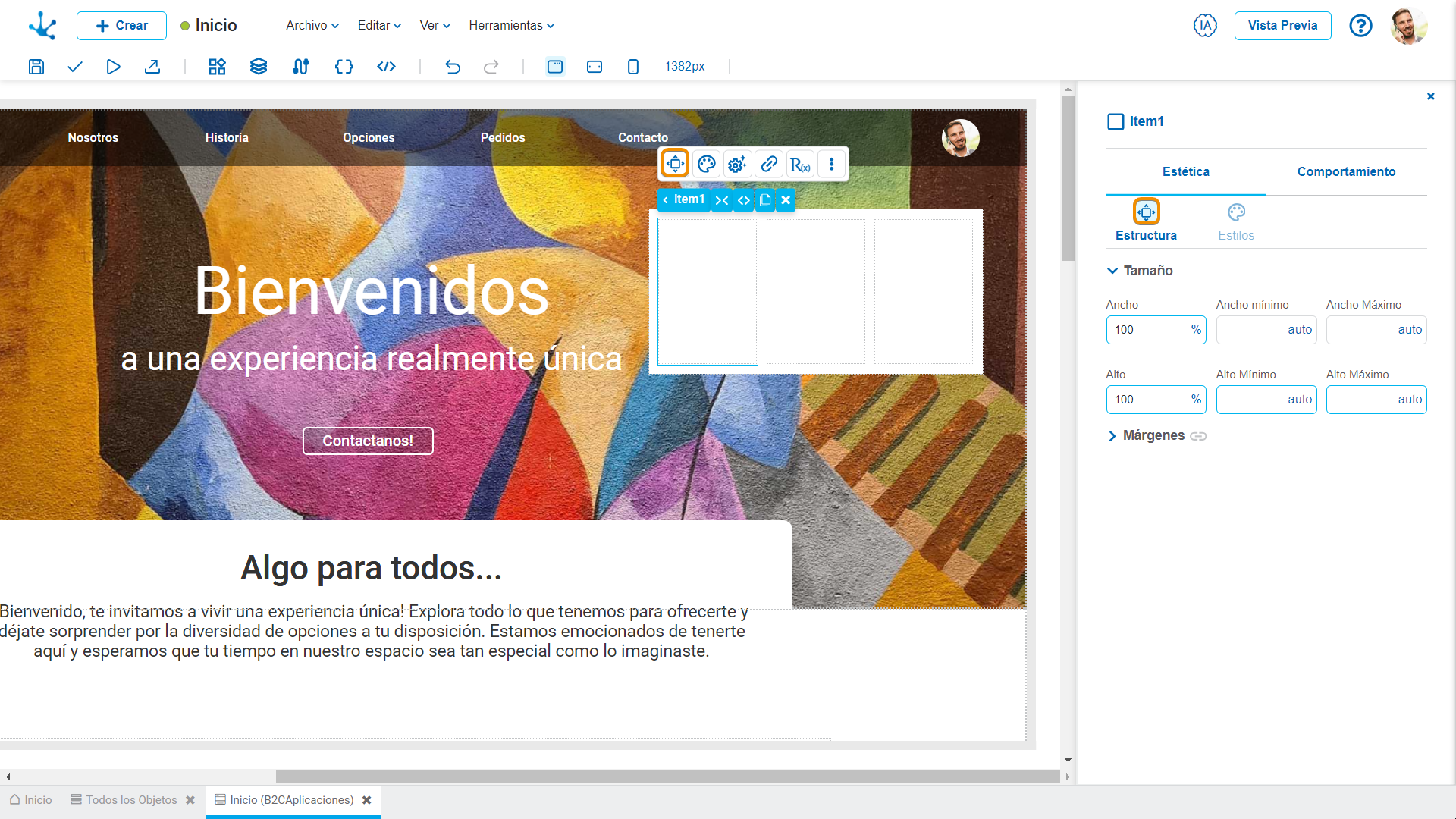Close the properties panel
This screenshot has height=819, width=1456.
click(1431, 96)
